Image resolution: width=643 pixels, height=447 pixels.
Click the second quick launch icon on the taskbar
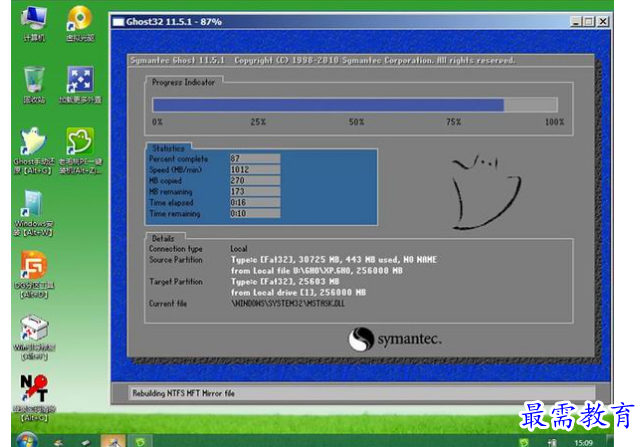85,442
